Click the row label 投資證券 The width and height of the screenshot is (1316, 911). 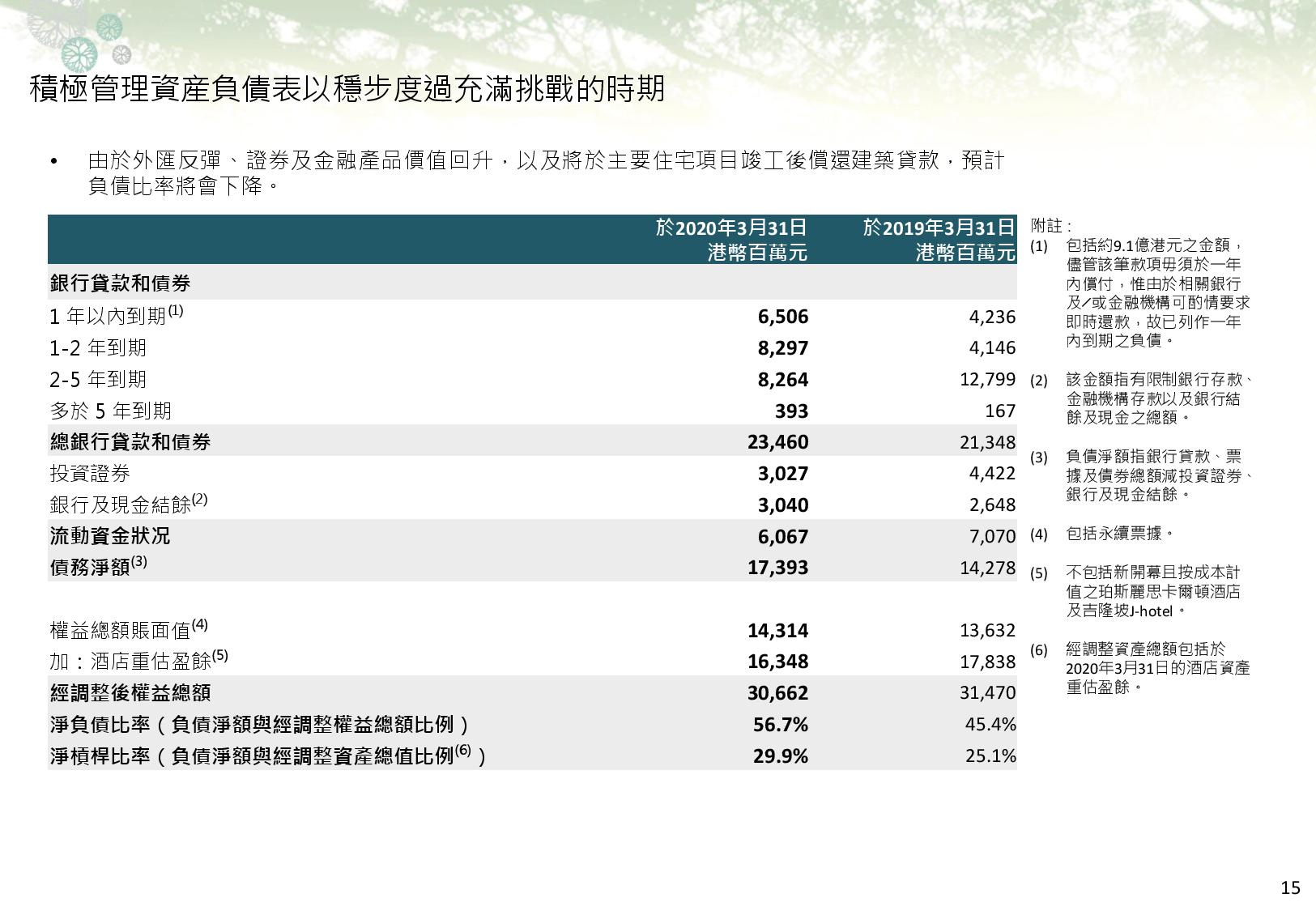[x=90, y=474]
